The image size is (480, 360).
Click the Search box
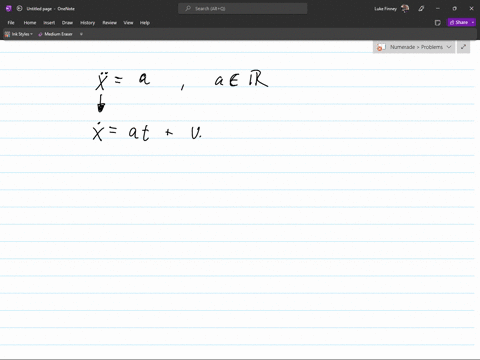(243, 9)
